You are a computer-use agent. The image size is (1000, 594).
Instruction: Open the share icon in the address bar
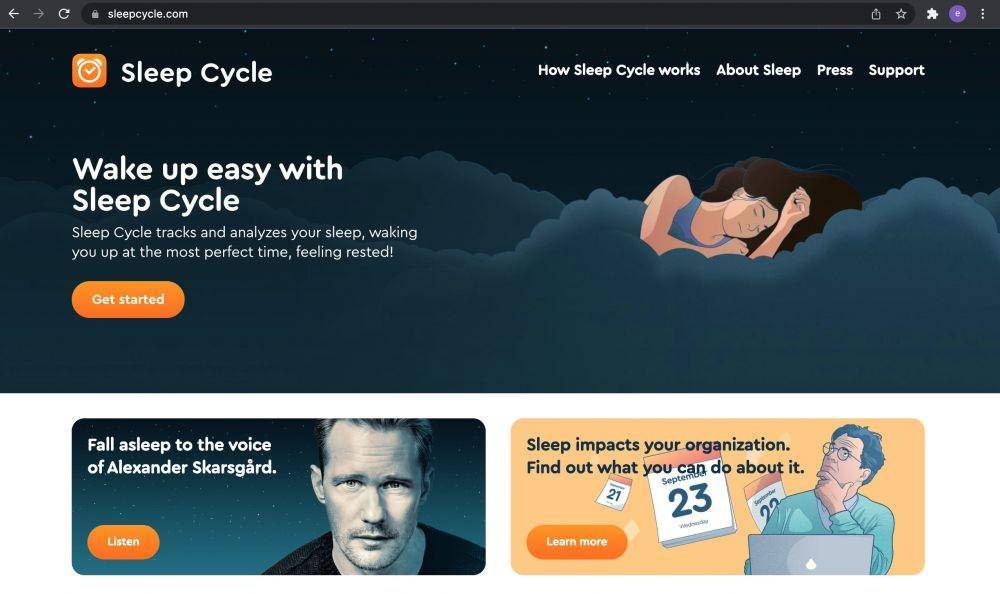coord(876,14)
